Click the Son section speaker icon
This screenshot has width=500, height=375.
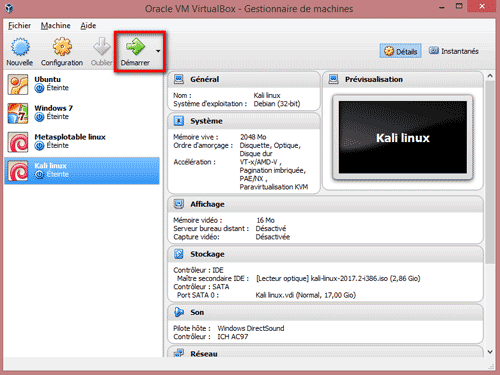[179, 312]
